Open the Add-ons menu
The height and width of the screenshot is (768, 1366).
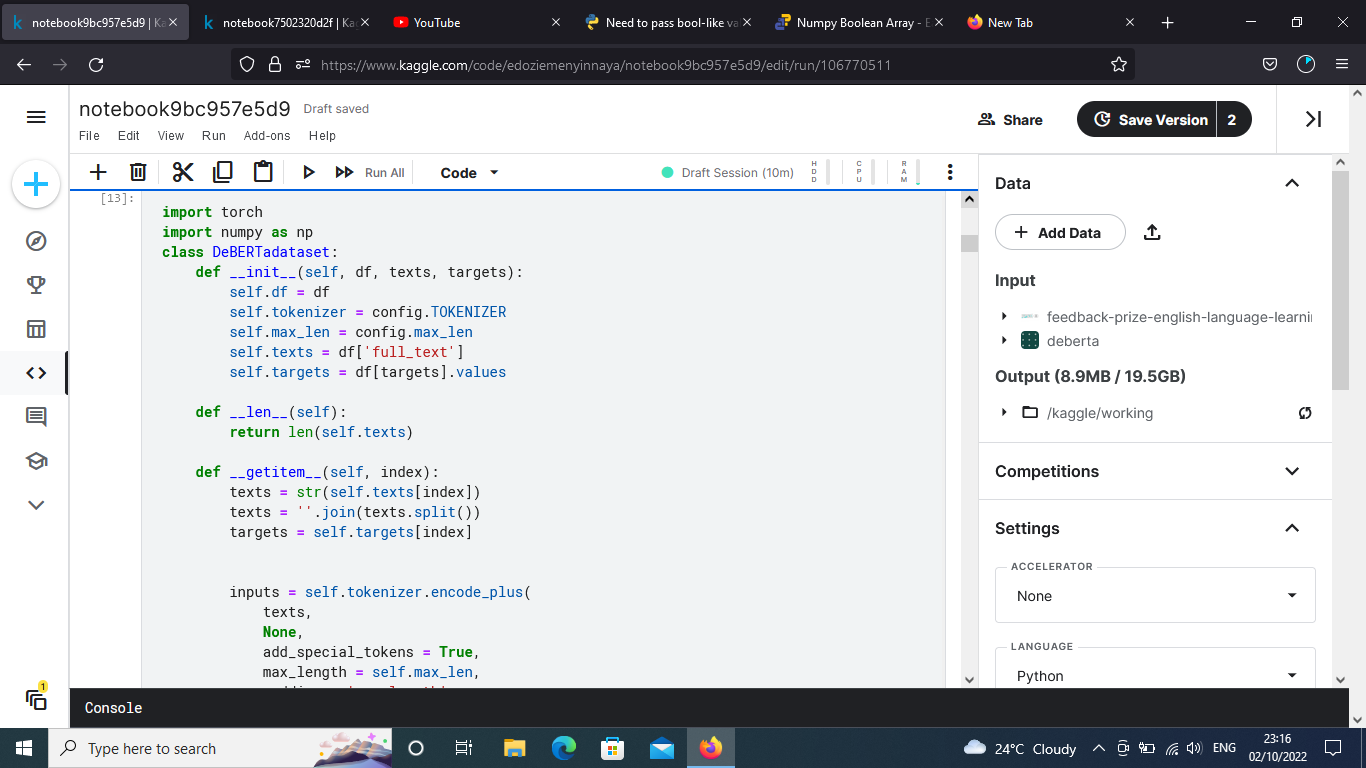point(267,136)
